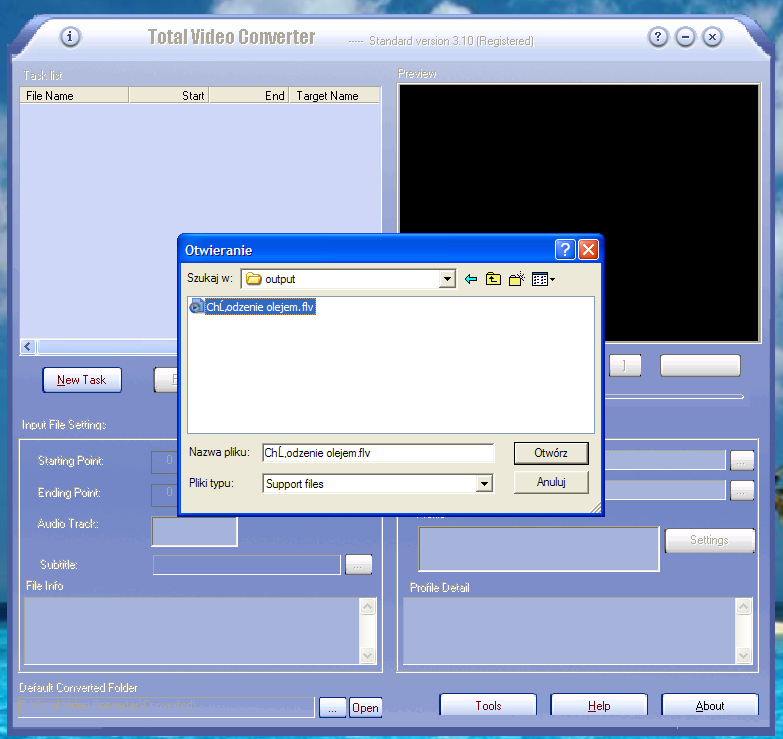Click the black Preview video area
783x739 pixels.
tap(579, 213)
